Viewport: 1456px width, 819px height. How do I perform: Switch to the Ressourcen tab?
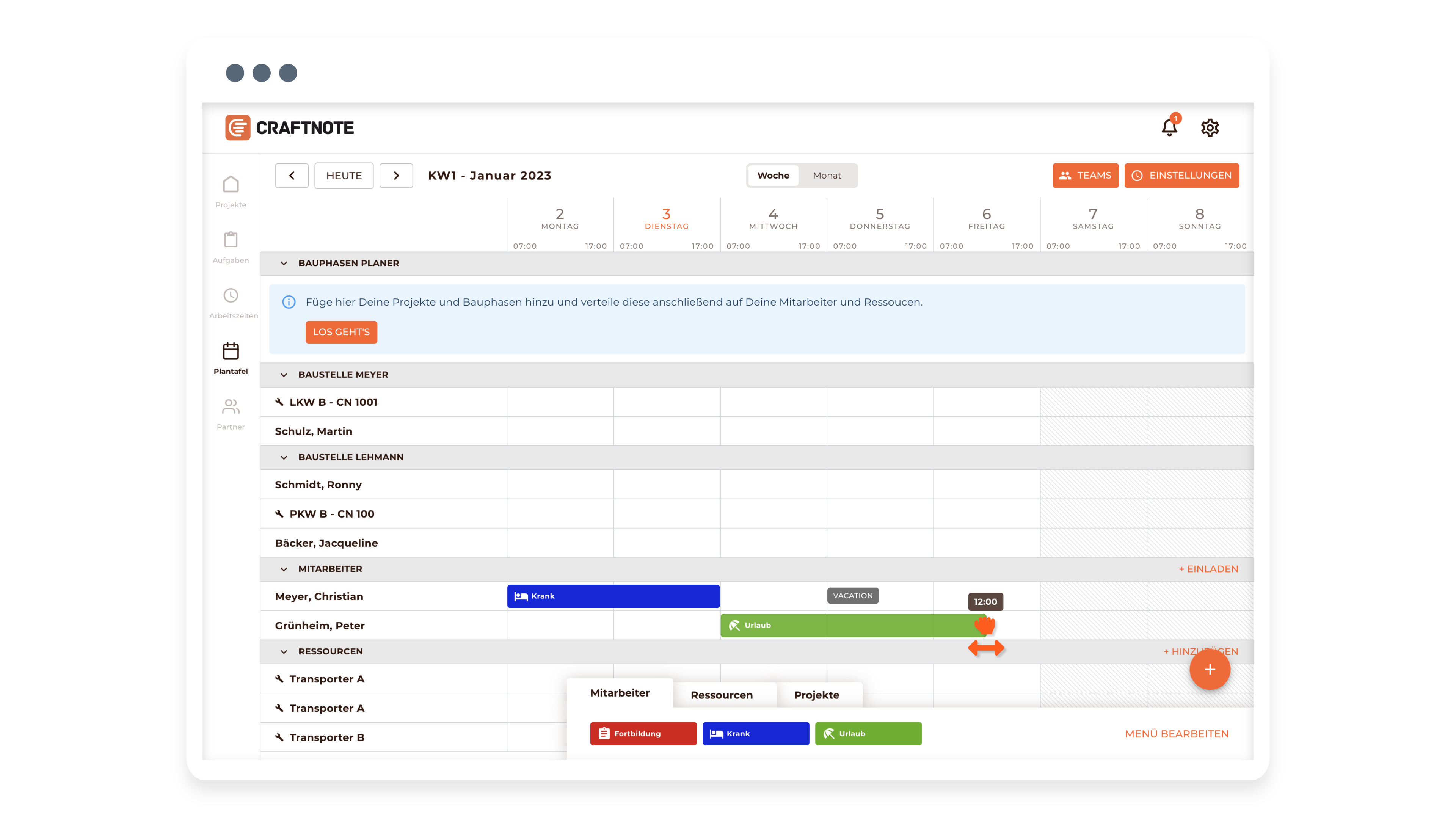tap(721, 695)
